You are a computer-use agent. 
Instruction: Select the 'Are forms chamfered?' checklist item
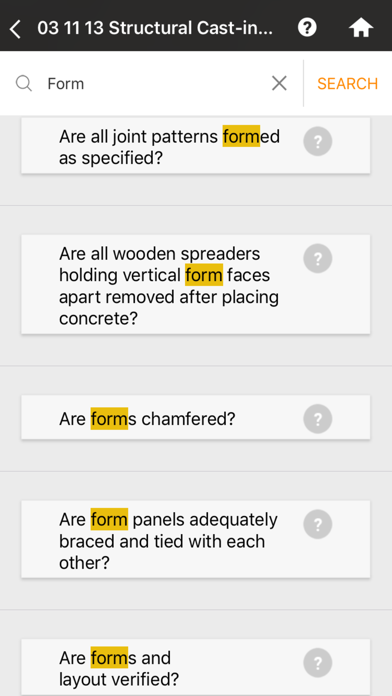pyautogui.click(x=196, y=417)
